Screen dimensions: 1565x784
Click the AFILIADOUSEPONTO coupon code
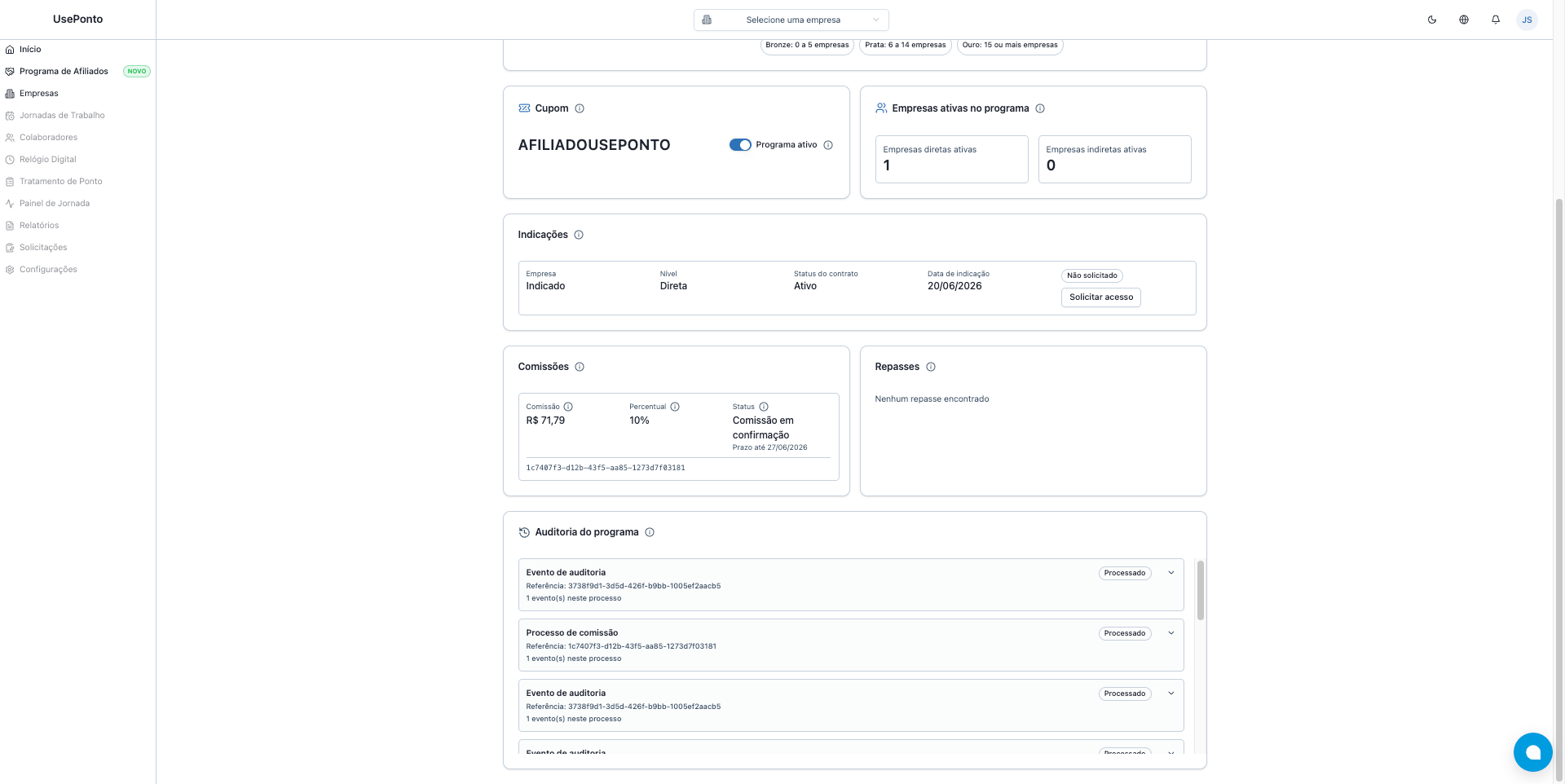point(594,145)
